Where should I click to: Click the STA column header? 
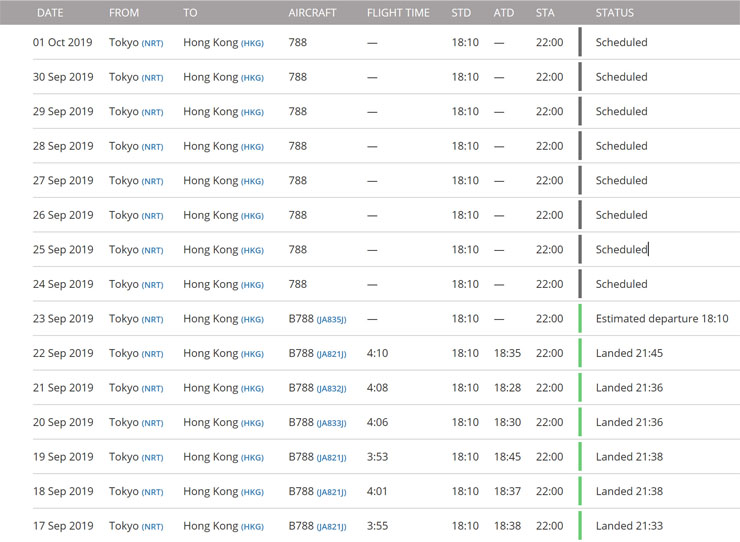[x=545, y=13]
